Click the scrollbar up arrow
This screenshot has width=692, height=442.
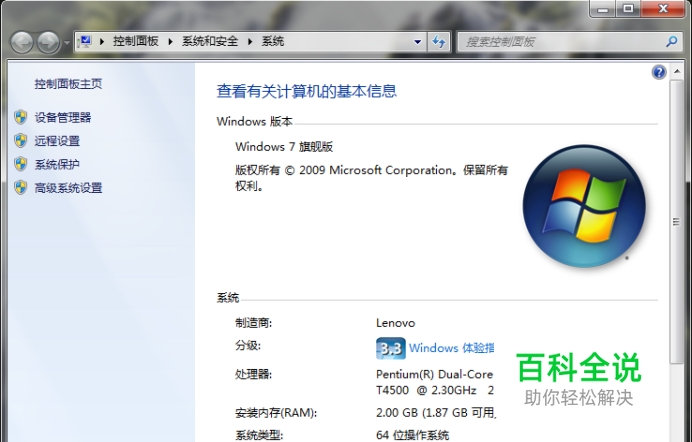(677, 71)
